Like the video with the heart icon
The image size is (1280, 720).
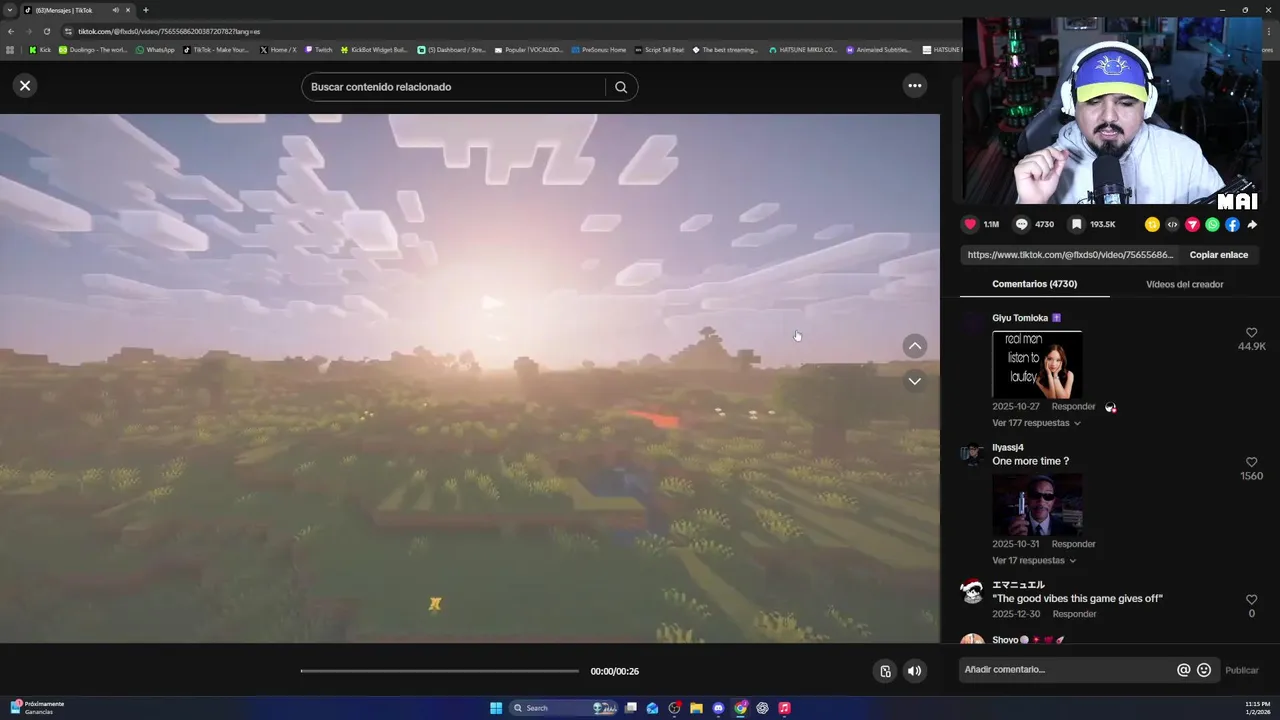click(969, 225)
